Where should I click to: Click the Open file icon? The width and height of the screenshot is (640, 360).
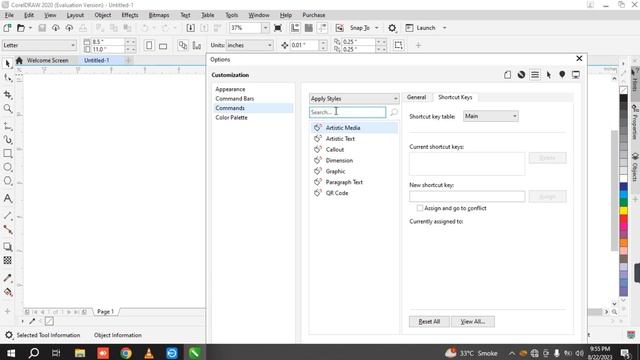point(21,28)
